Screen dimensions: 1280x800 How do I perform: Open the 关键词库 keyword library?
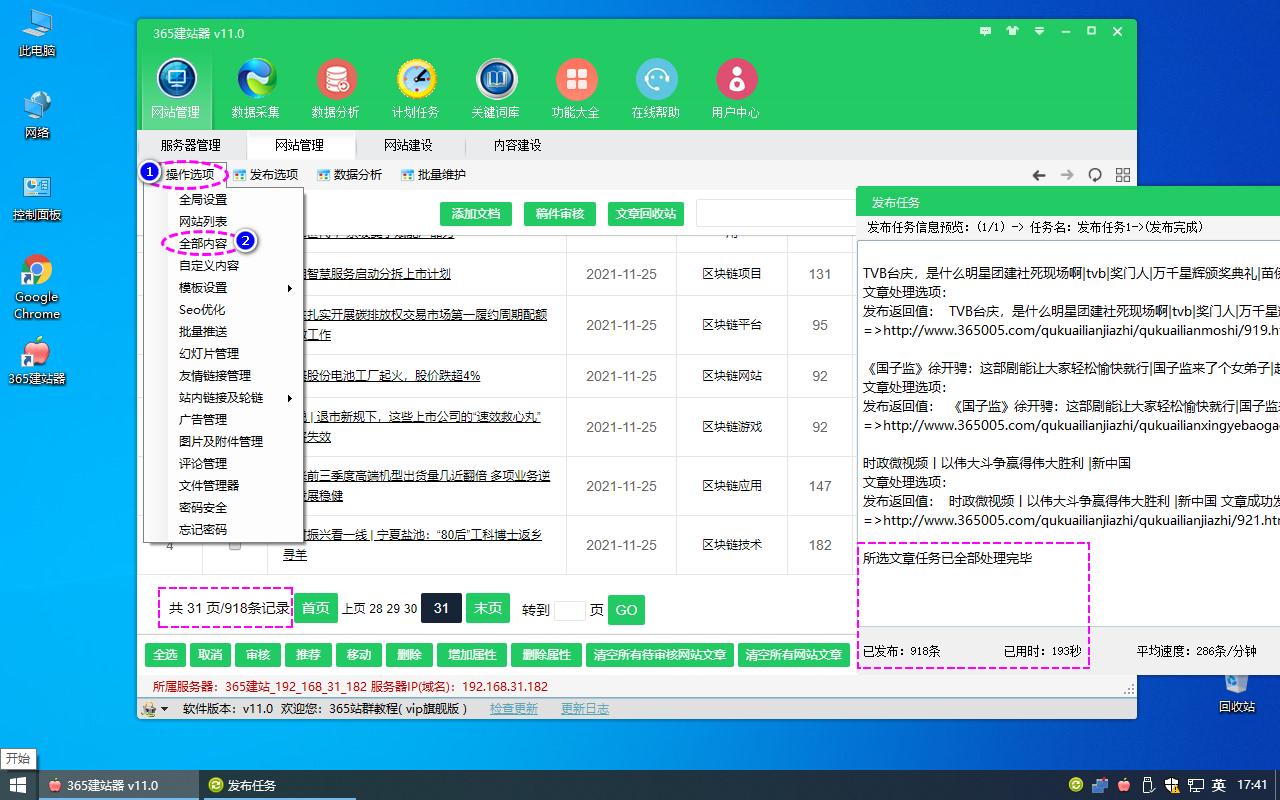pyautogui.click(x=496, y=89)
